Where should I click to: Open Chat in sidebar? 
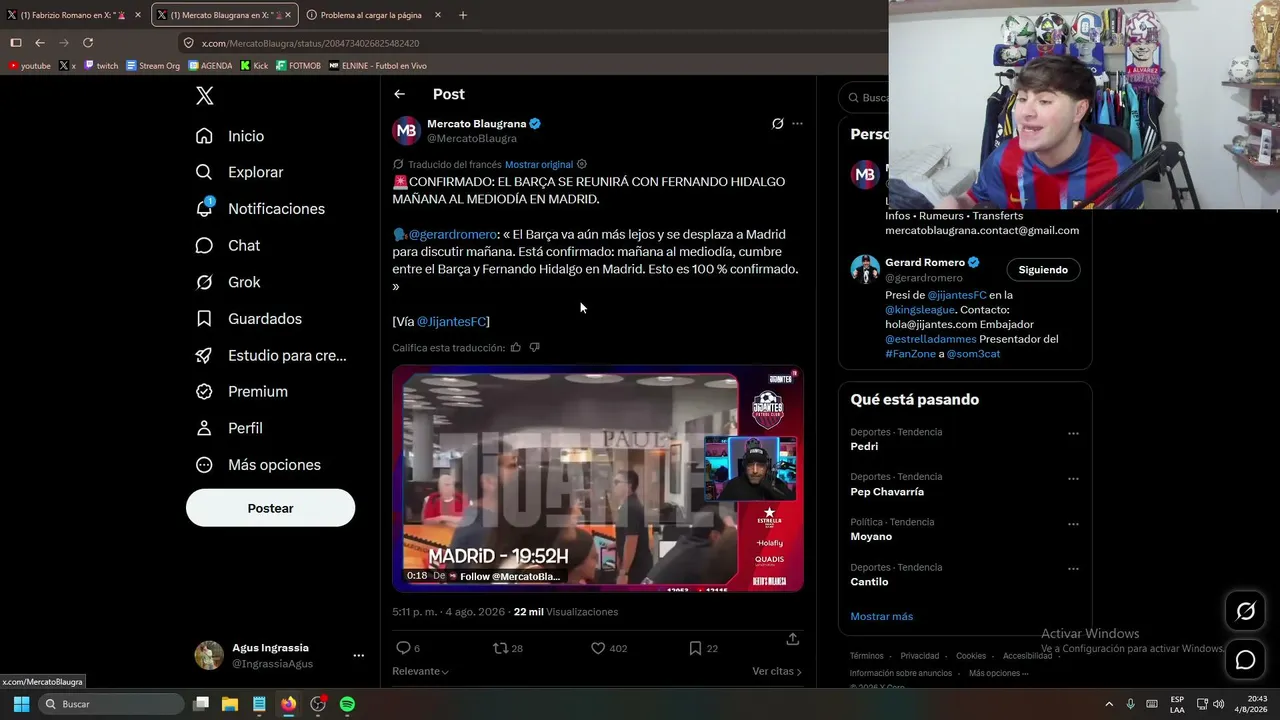[x=228, y=246]
